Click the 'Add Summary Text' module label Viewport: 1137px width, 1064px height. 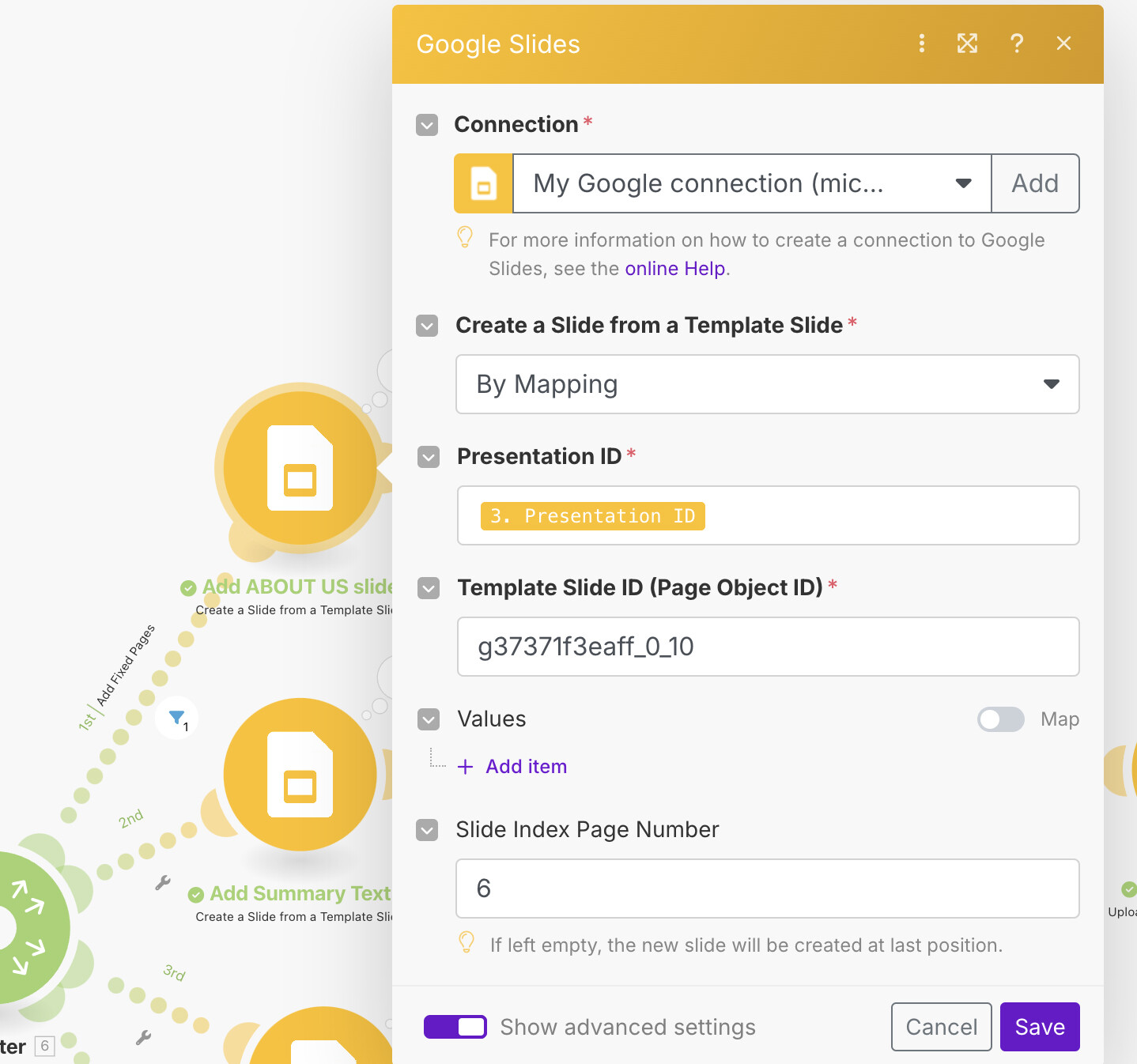[300, 893]
